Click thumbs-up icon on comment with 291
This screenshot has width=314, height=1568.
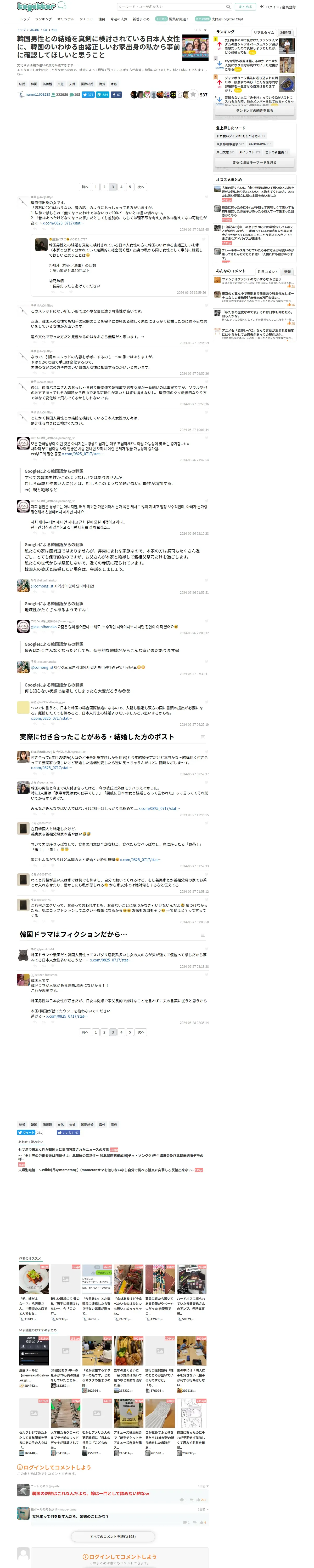tap(198, 1499)
